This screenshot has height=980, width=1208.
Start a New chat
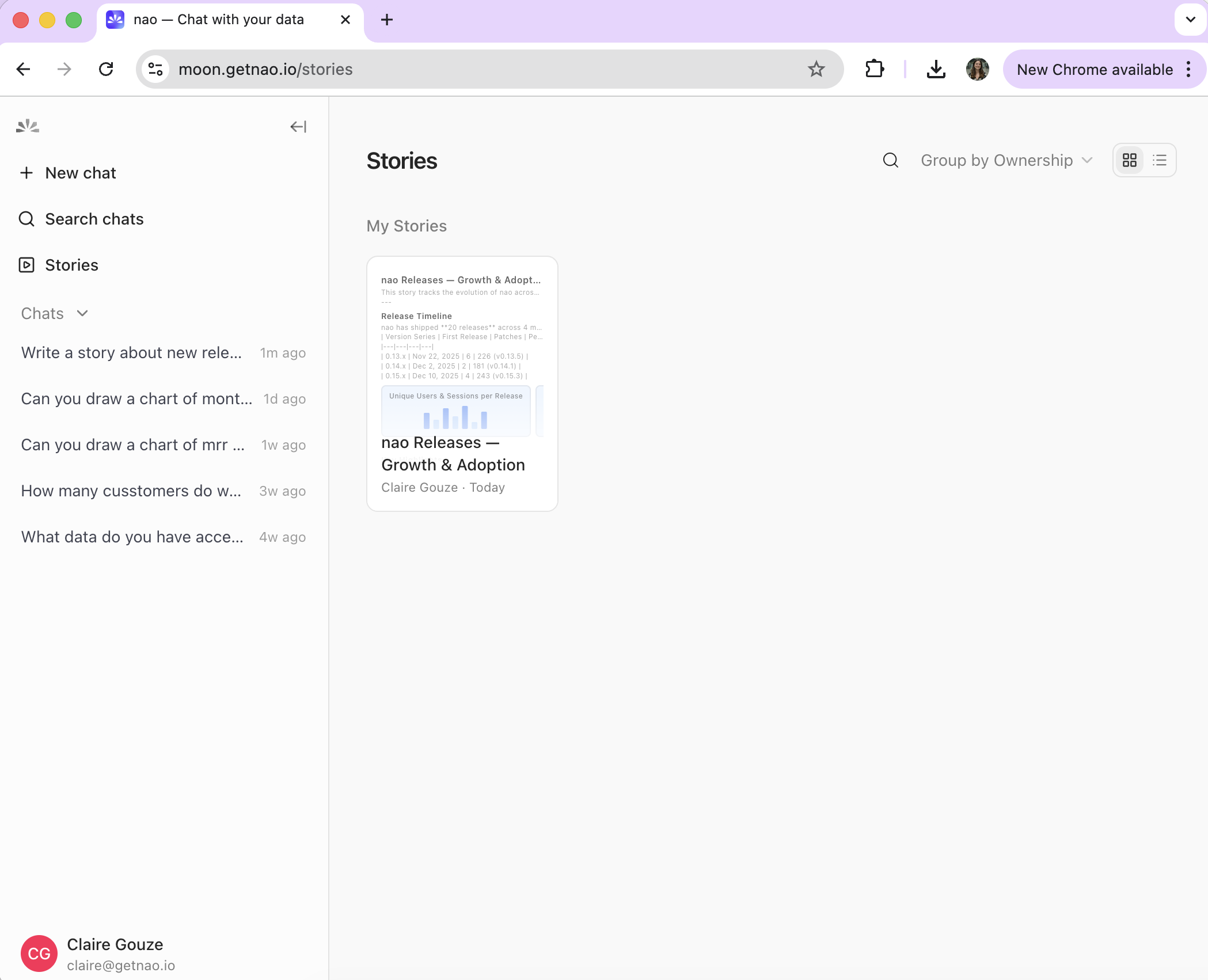click(80, 173)
